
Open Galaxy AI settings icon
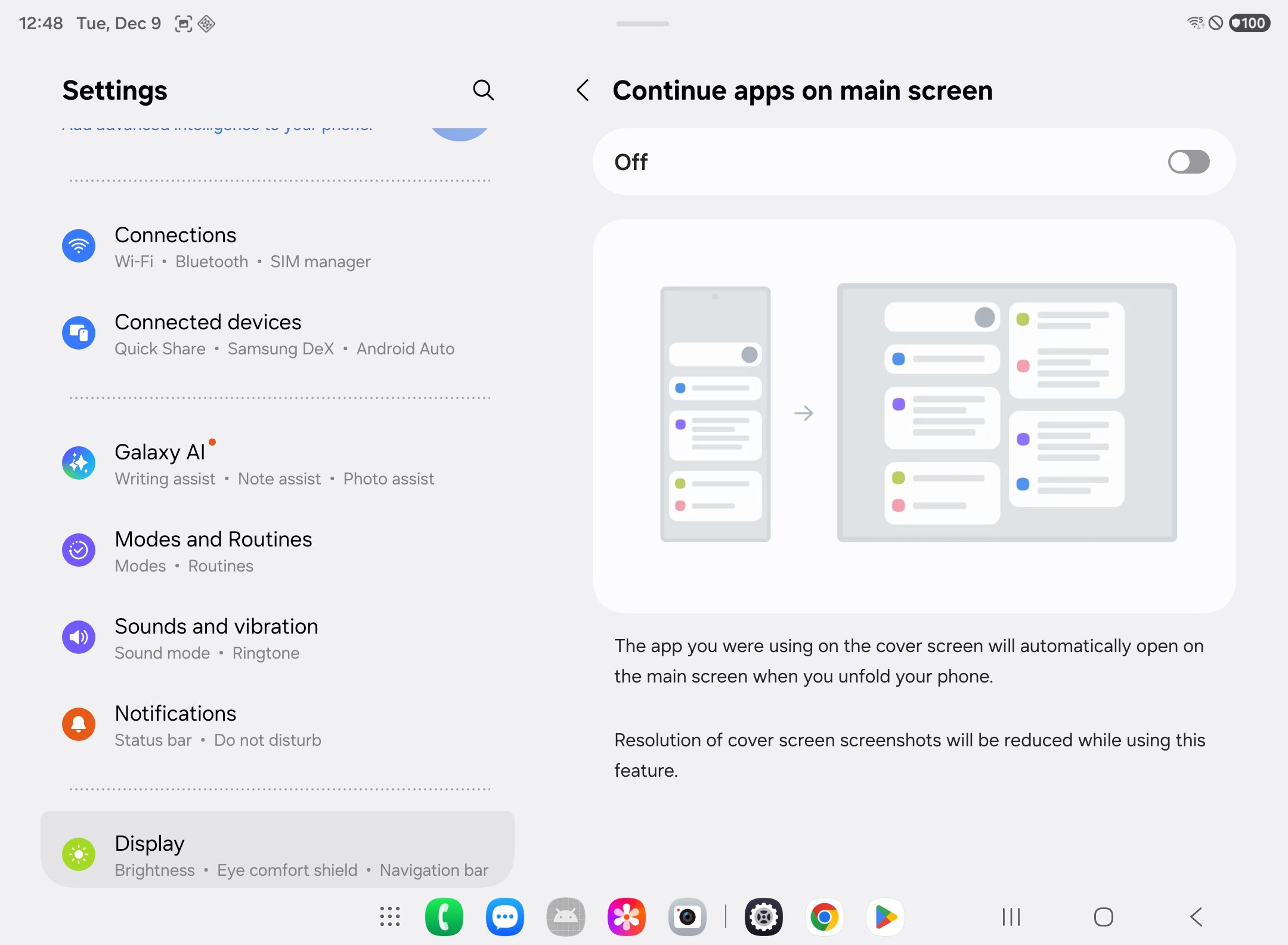pos(79,463)
